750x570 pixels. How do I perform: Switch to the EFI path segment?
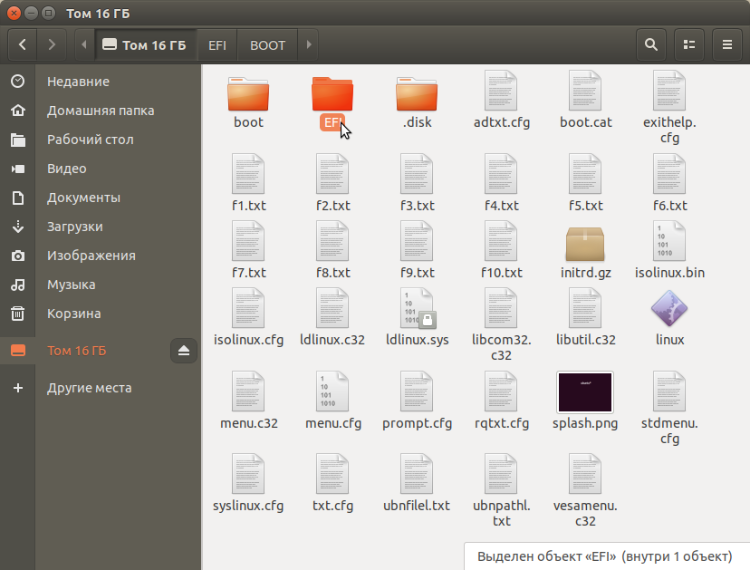217,45
